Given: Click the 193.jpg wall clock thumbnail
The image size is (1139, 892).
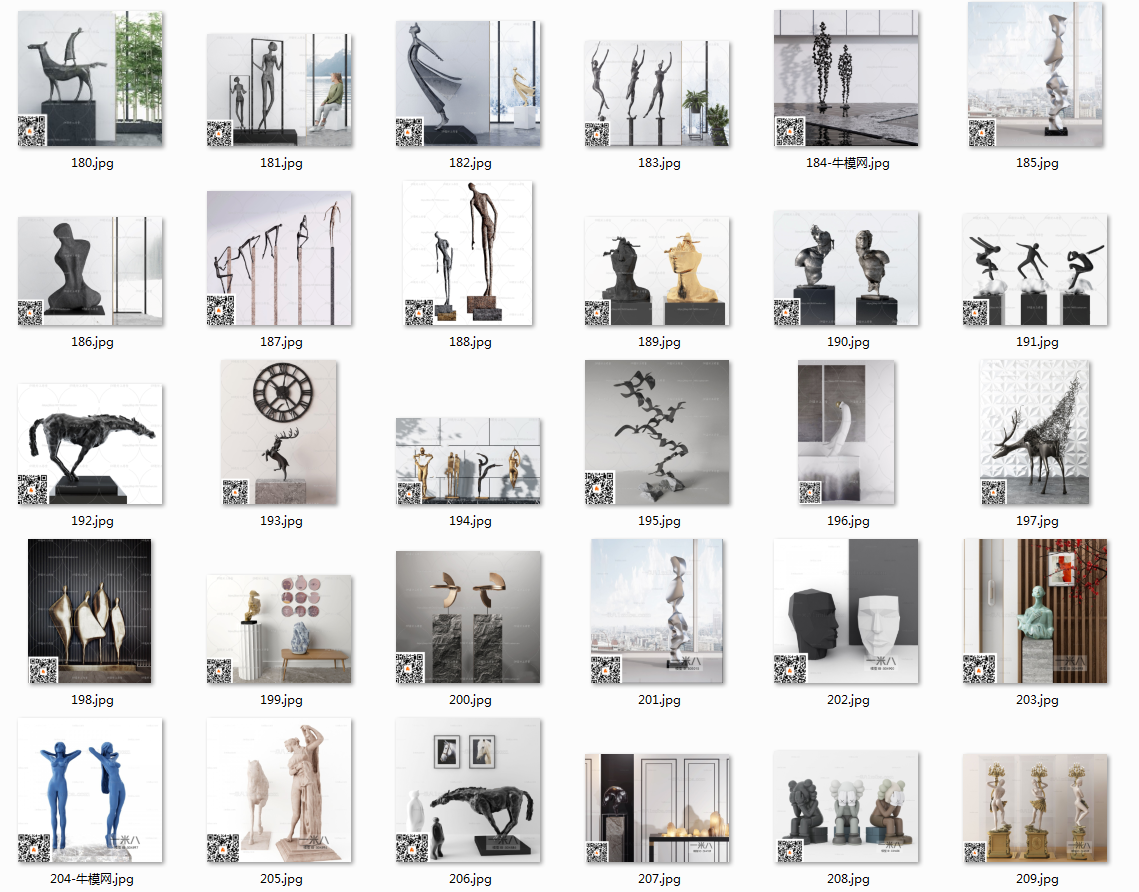Looking at the screenshot, I should coord(279,432).
